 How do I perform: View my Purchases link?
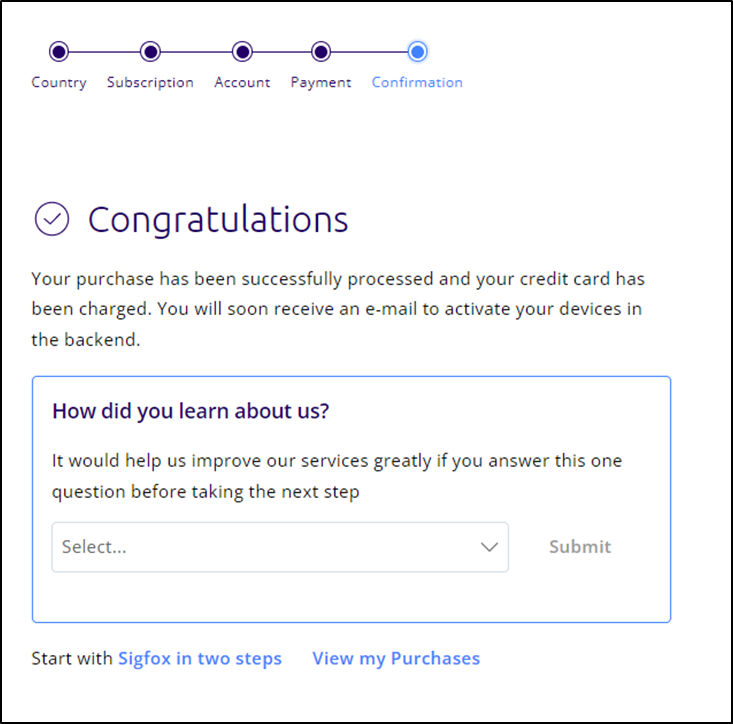(x=396, y=658)
